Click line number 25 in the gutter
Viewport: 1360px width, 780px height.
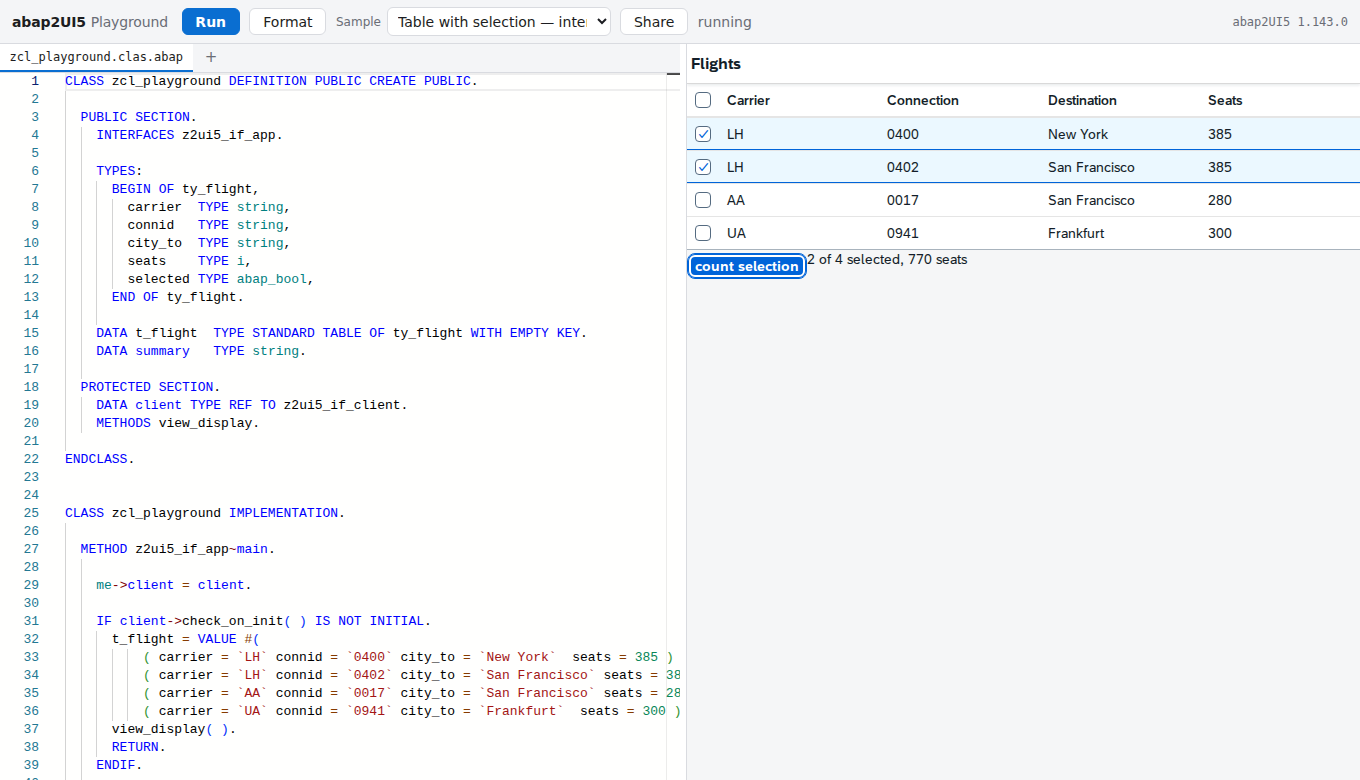pos(31,513)
